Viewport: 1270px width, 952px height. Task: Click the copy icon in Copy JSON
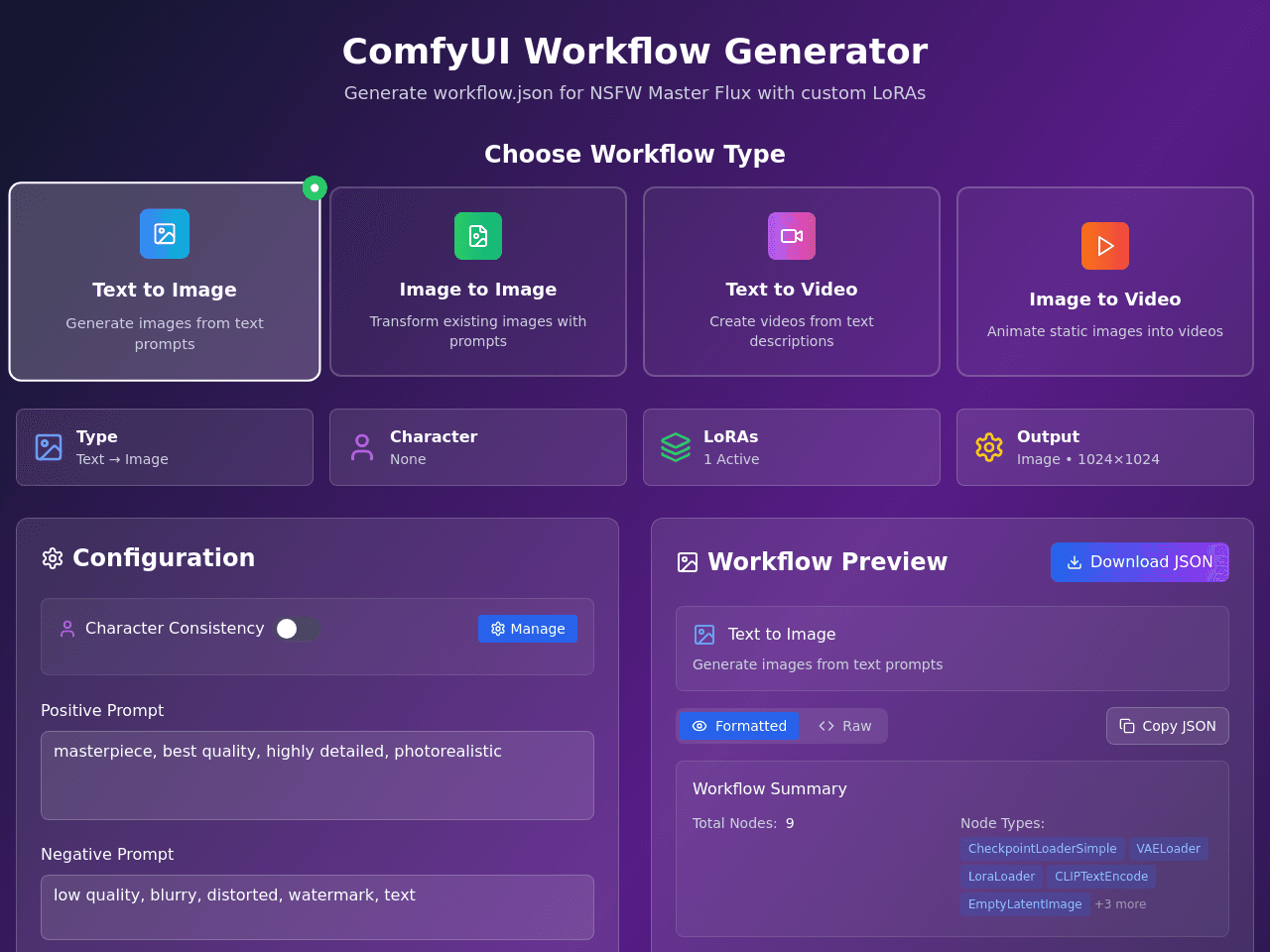[1127, 726]
